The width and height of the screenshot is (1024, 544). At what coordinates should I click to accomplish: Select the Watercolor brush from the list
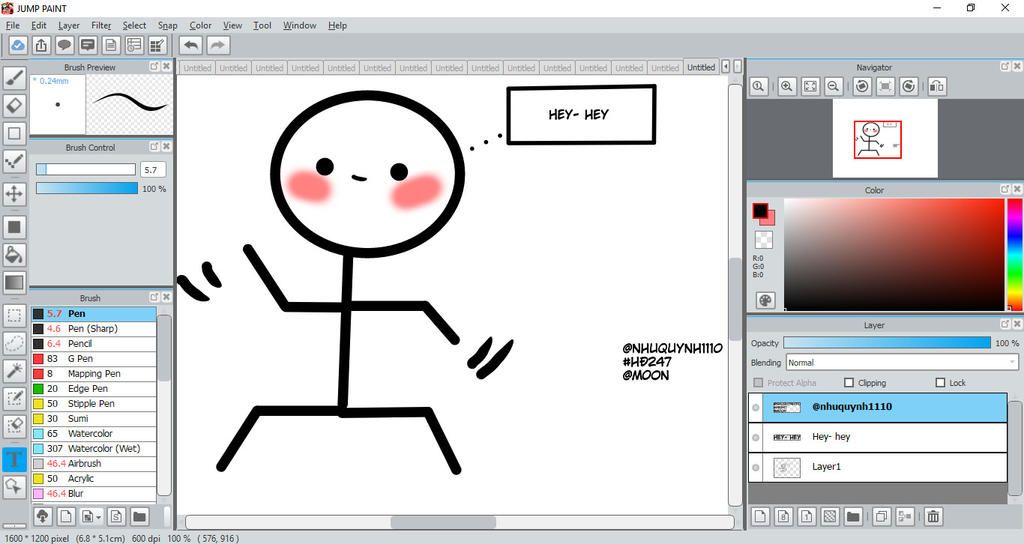point(90,434)
